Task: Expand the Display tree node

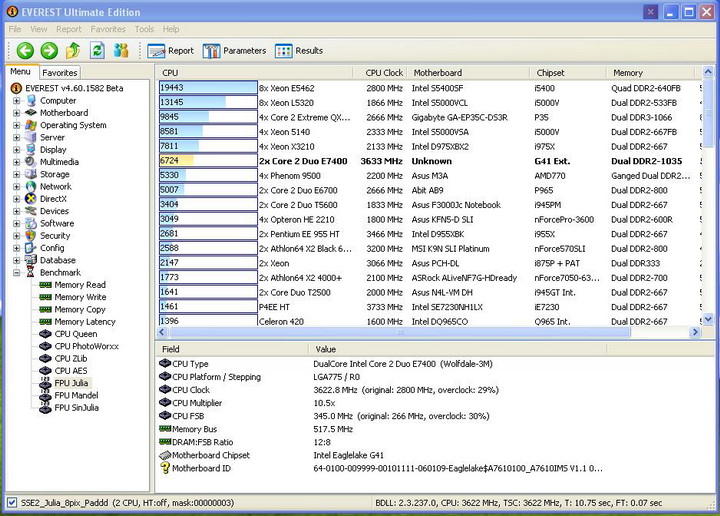Action: click(17, 150)
